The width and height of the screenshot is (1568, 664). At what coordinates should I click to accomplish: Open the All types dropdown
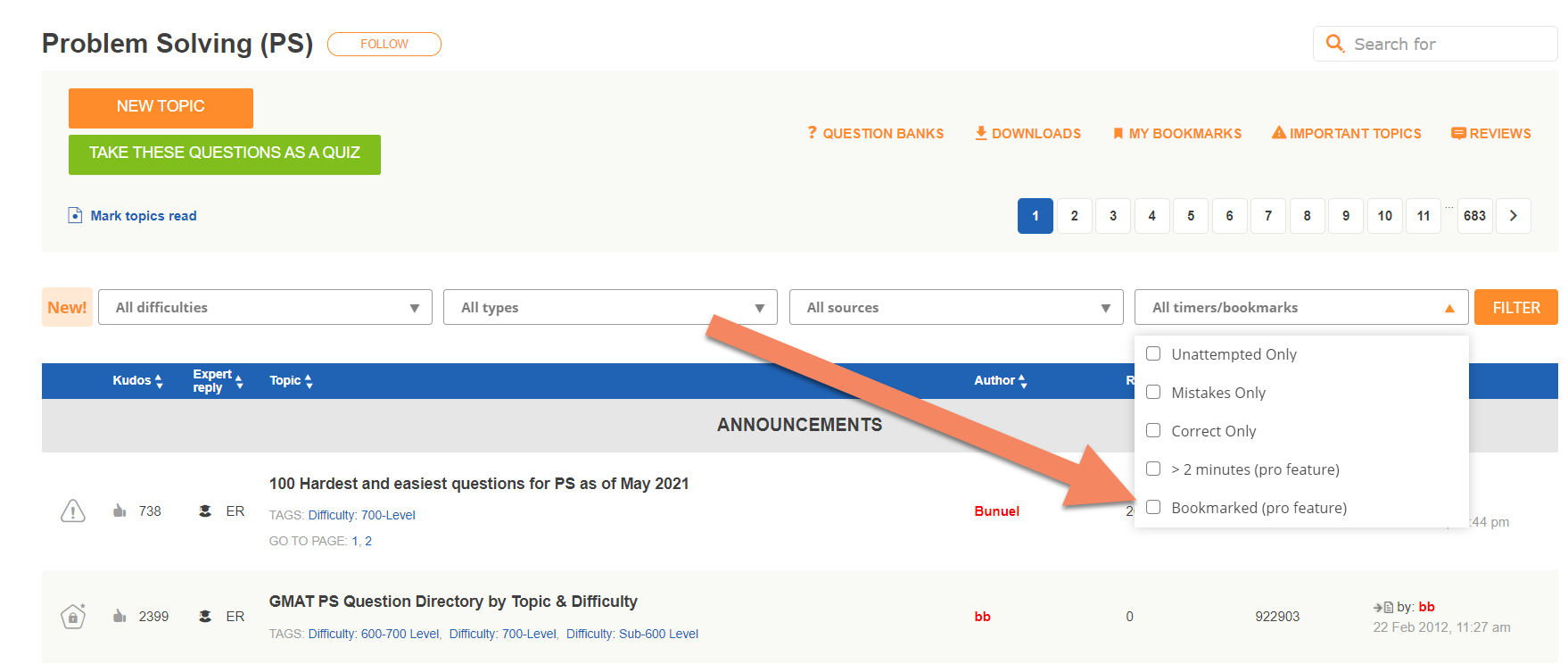610,307
